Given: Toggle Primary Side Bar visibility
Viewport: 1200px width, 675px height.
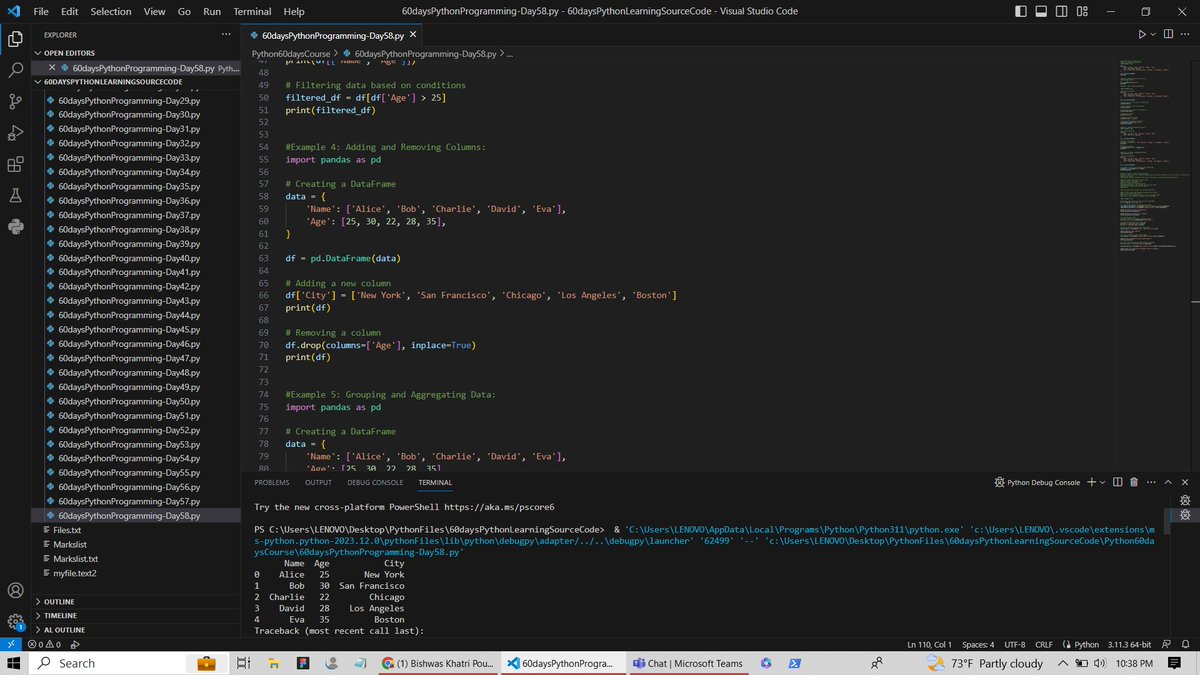Looking at the screenshot, I should coord(1020,11).
